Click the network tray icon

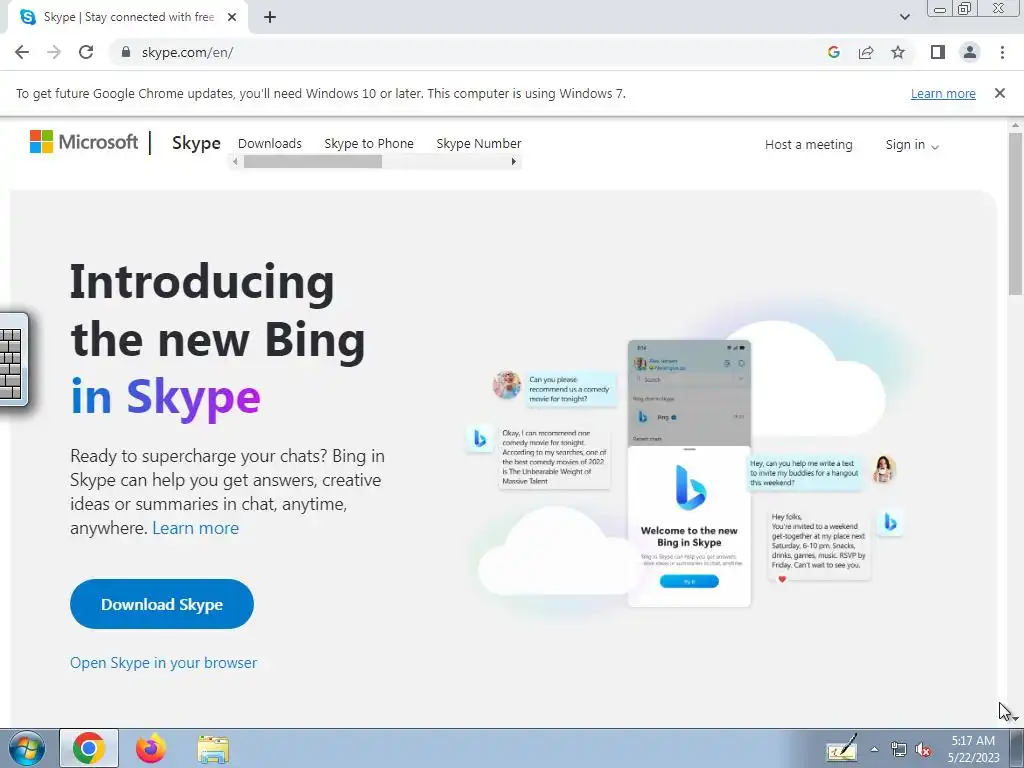pyautogui.click(x=899, y=749)
